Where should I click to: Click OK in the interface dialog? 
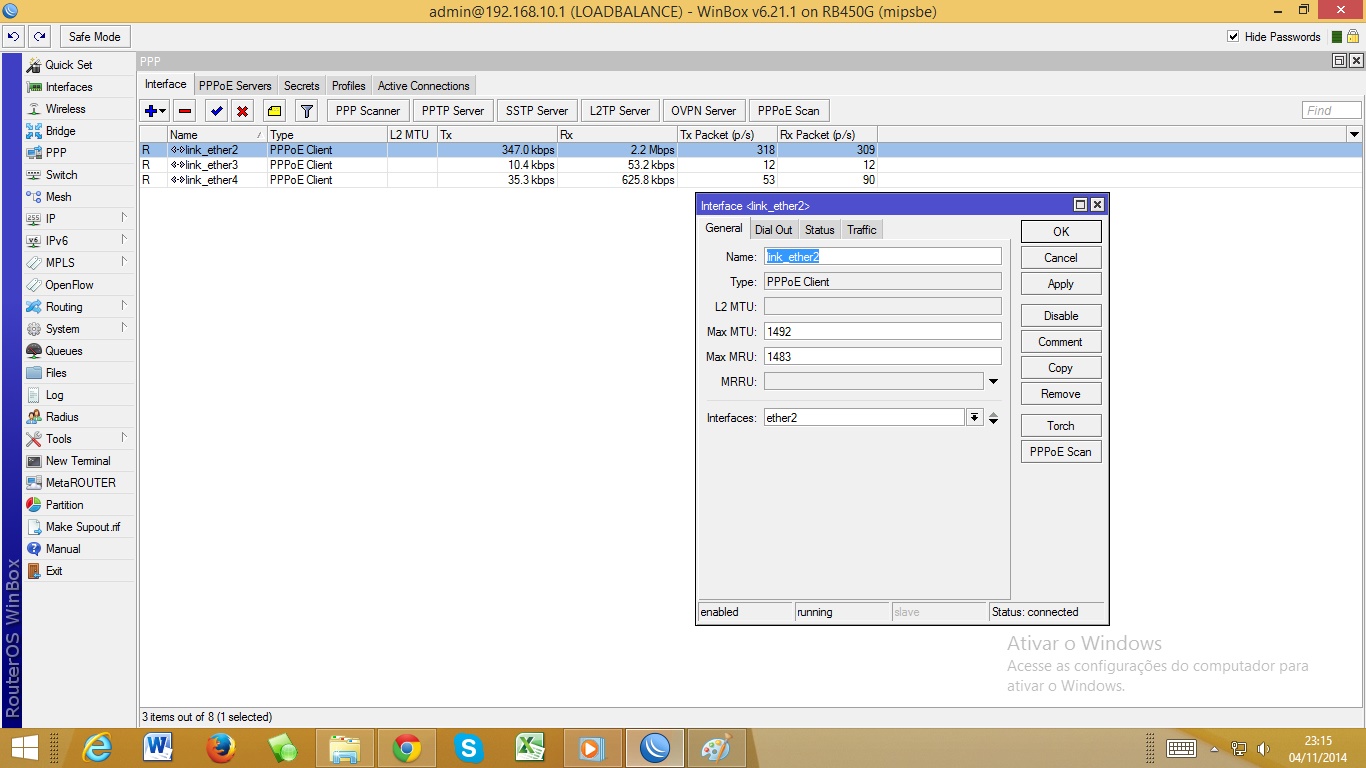tap(1061, 231)
